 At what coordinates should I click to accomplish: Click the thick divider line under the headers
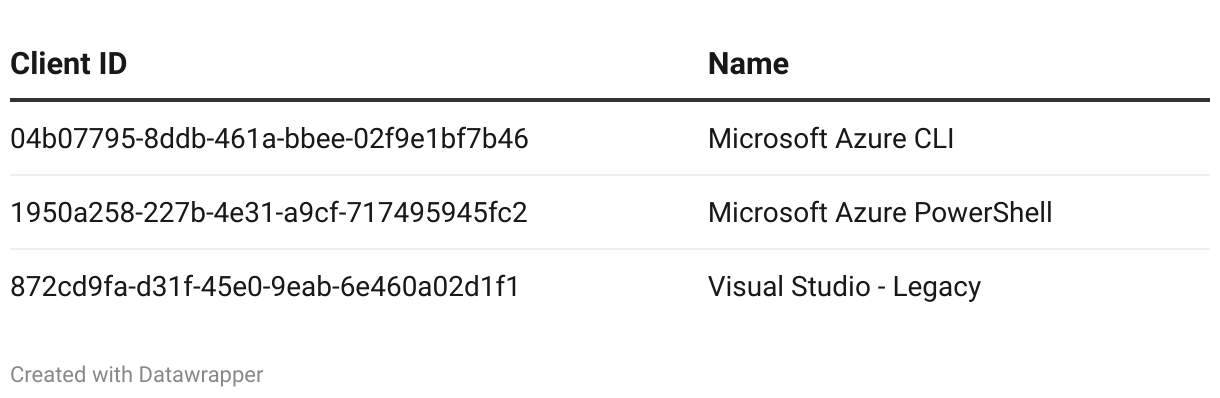point(610,100)
